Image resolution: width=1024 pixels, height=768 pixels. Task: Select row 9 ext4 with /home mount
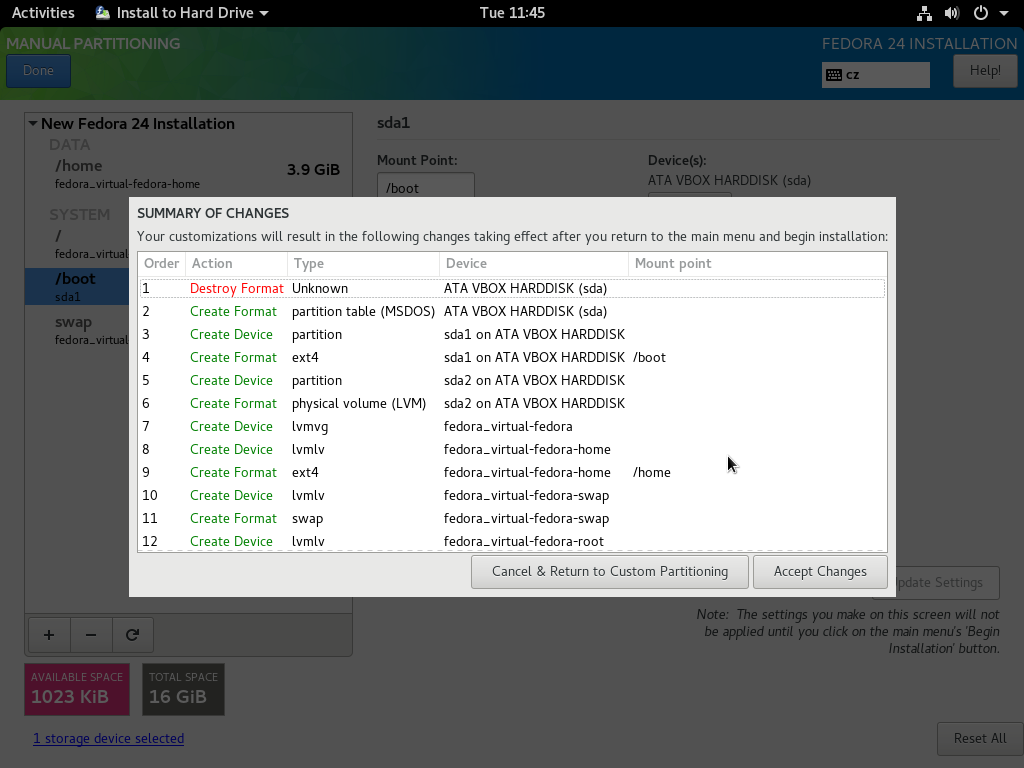click(x=512, y=472)
